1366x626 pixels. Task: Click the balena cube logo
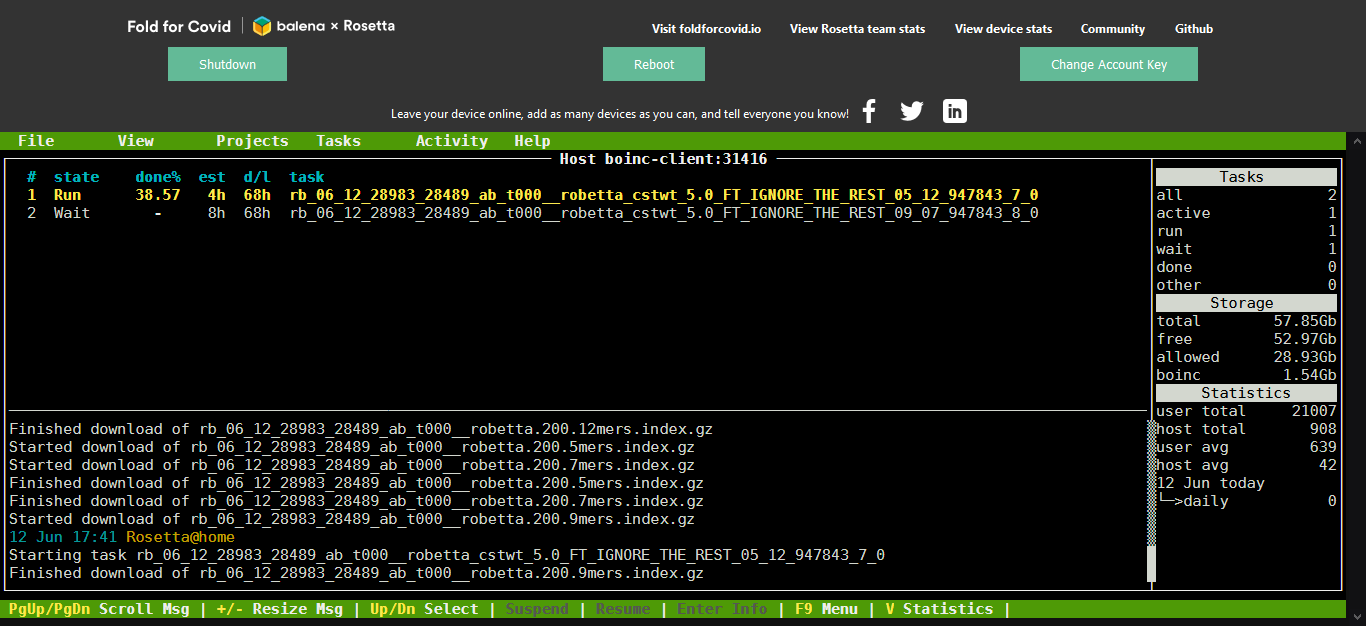(262, 26)
